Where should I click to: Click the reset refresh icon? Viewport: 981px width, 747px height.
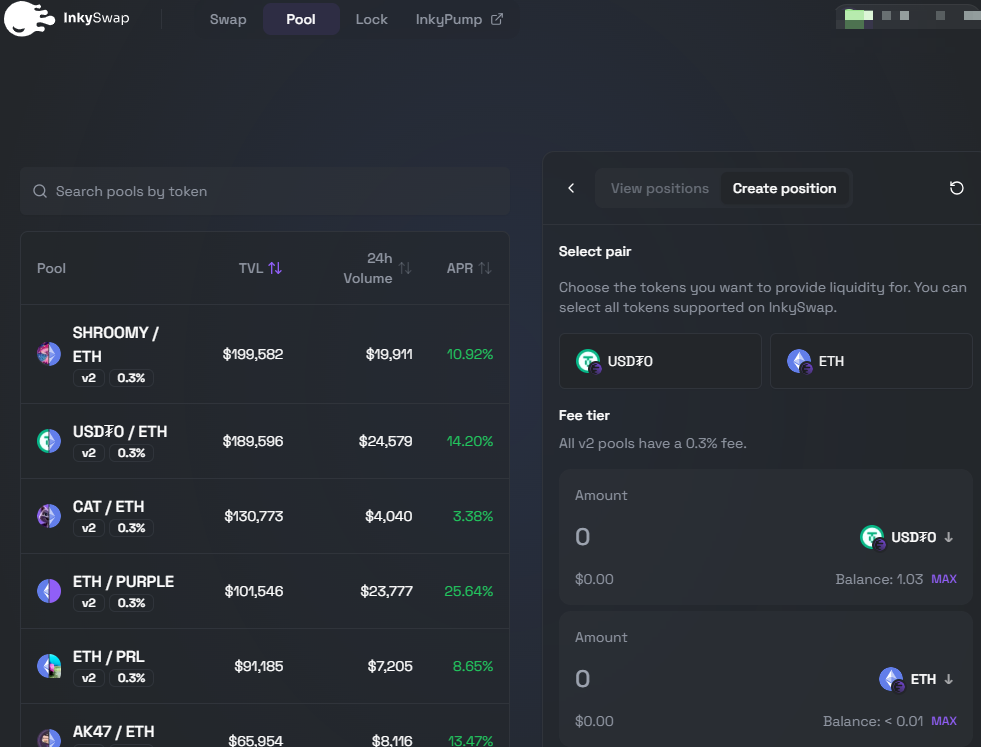(956, 188)
